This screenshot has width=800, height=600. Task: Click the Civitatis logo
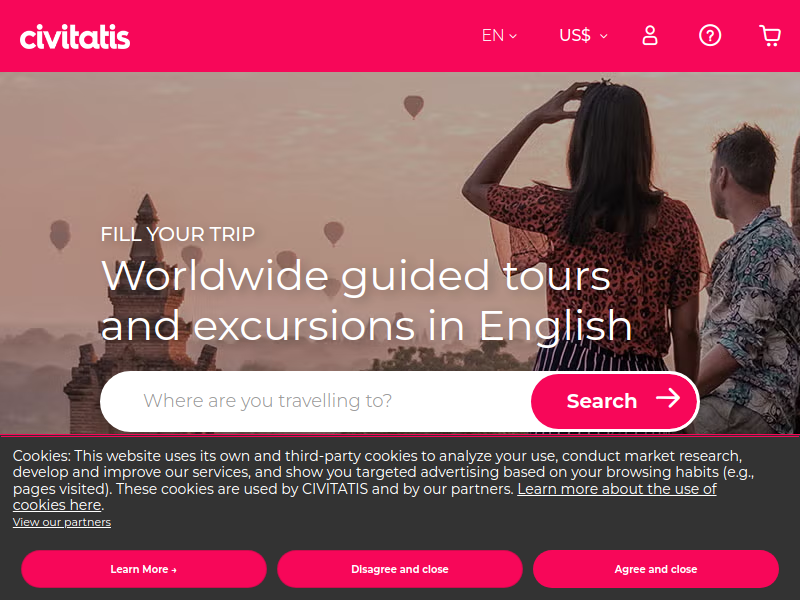coord(75,37)
